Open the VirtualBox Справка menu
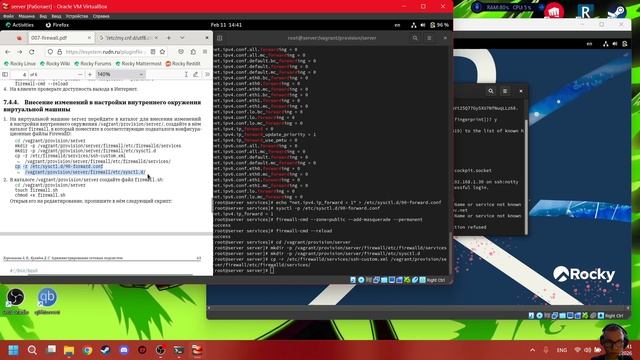The height and width of the screenshot is (360, 640). pos(101,16)
